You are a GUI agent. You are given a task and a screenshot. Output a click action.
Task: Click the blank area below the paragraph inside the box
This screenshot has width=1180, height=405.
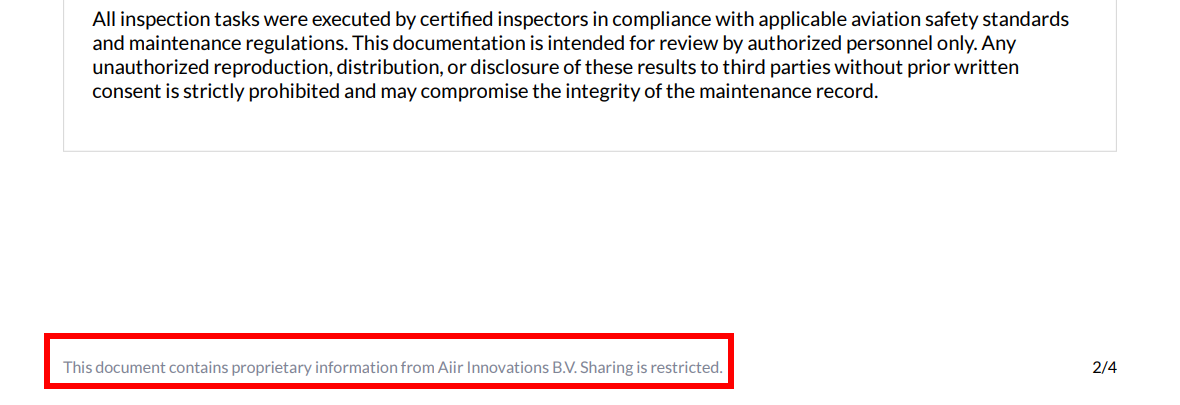coord(589,128)
